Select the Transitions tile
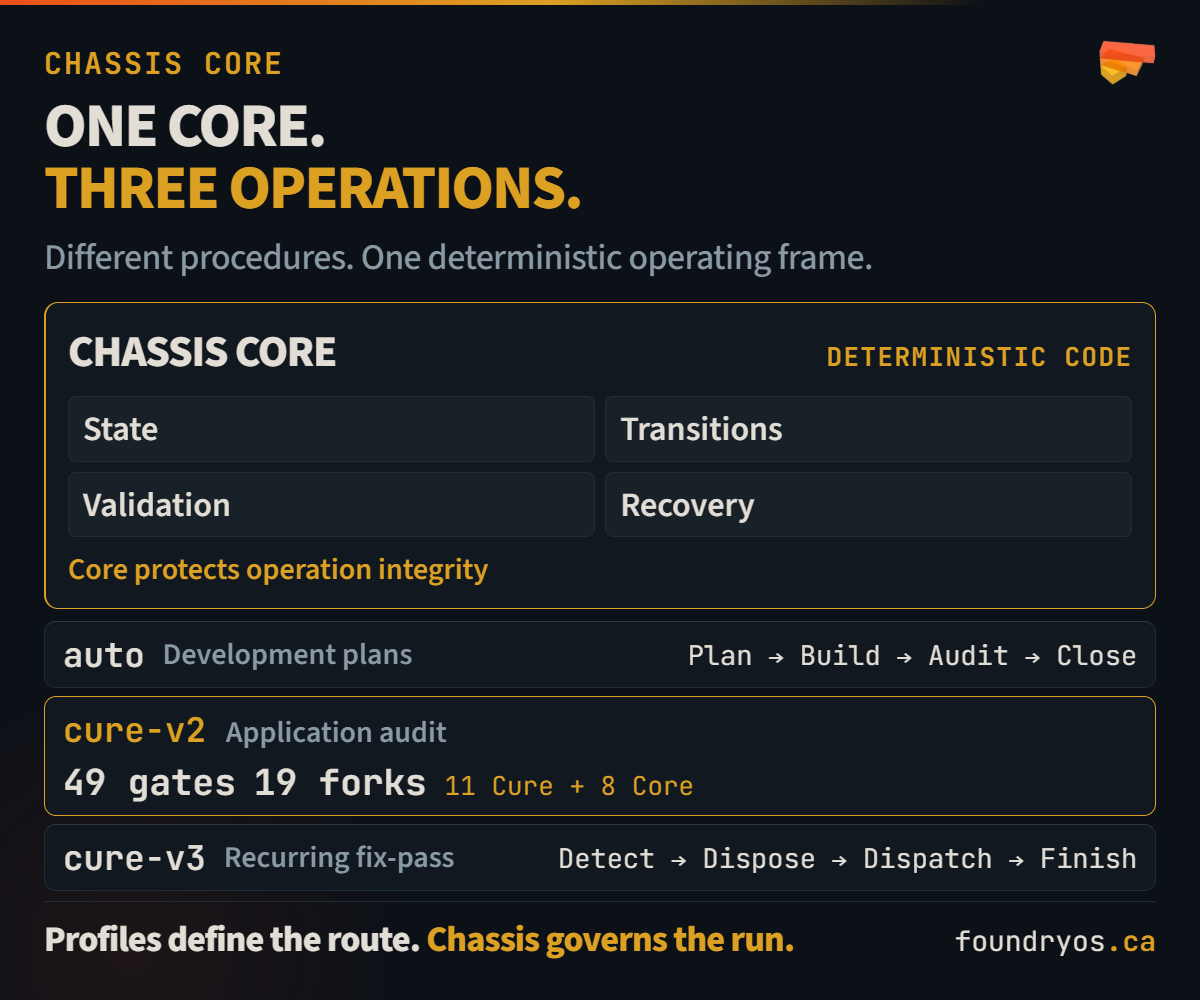1200x1000 pixels. (868, 429)
